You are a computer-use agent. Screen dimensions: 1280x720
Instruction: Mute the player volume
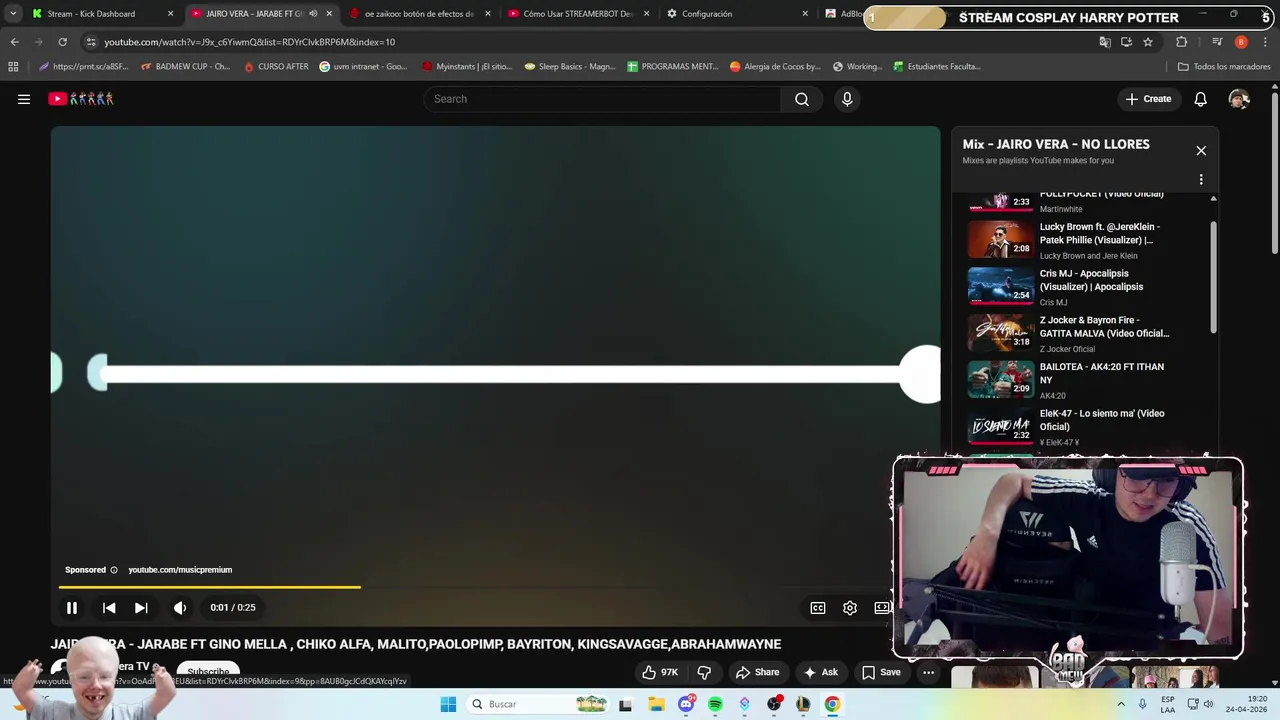[x=180, y=607]
